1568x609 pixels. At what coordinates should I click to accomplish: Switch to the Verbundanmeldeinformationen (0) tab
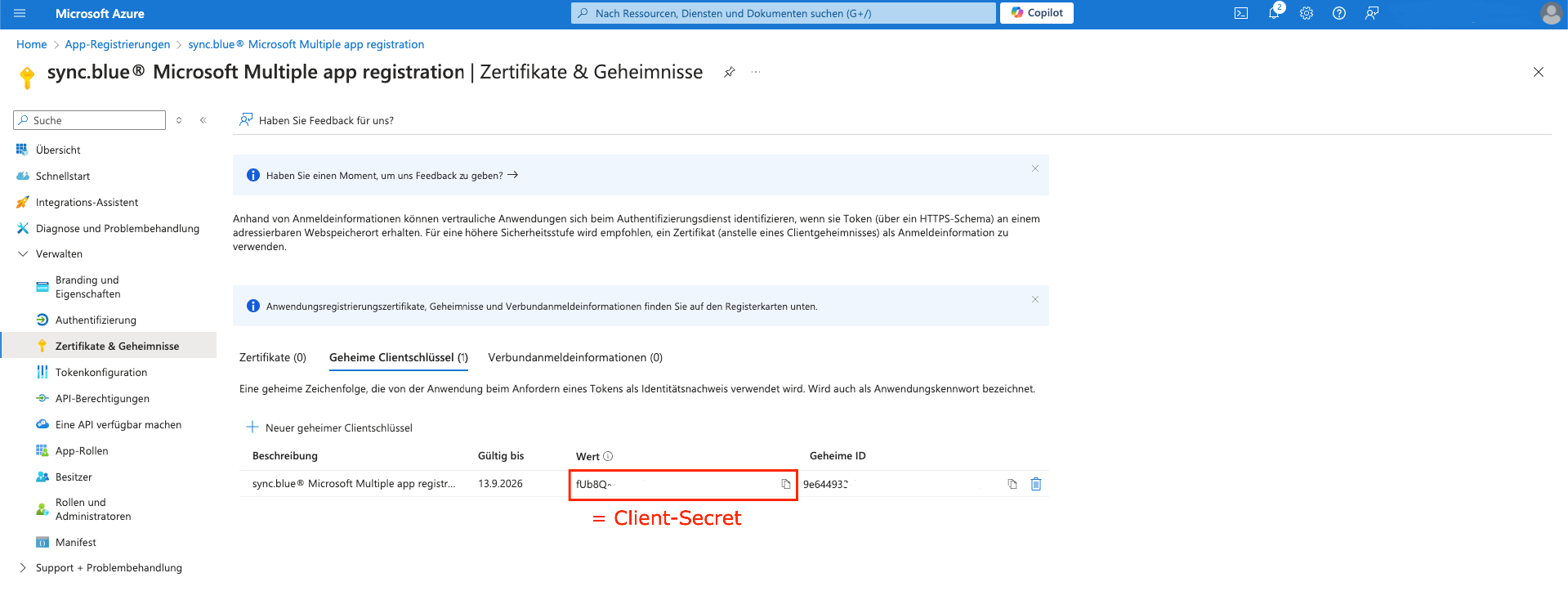click(x=575, y=357)
